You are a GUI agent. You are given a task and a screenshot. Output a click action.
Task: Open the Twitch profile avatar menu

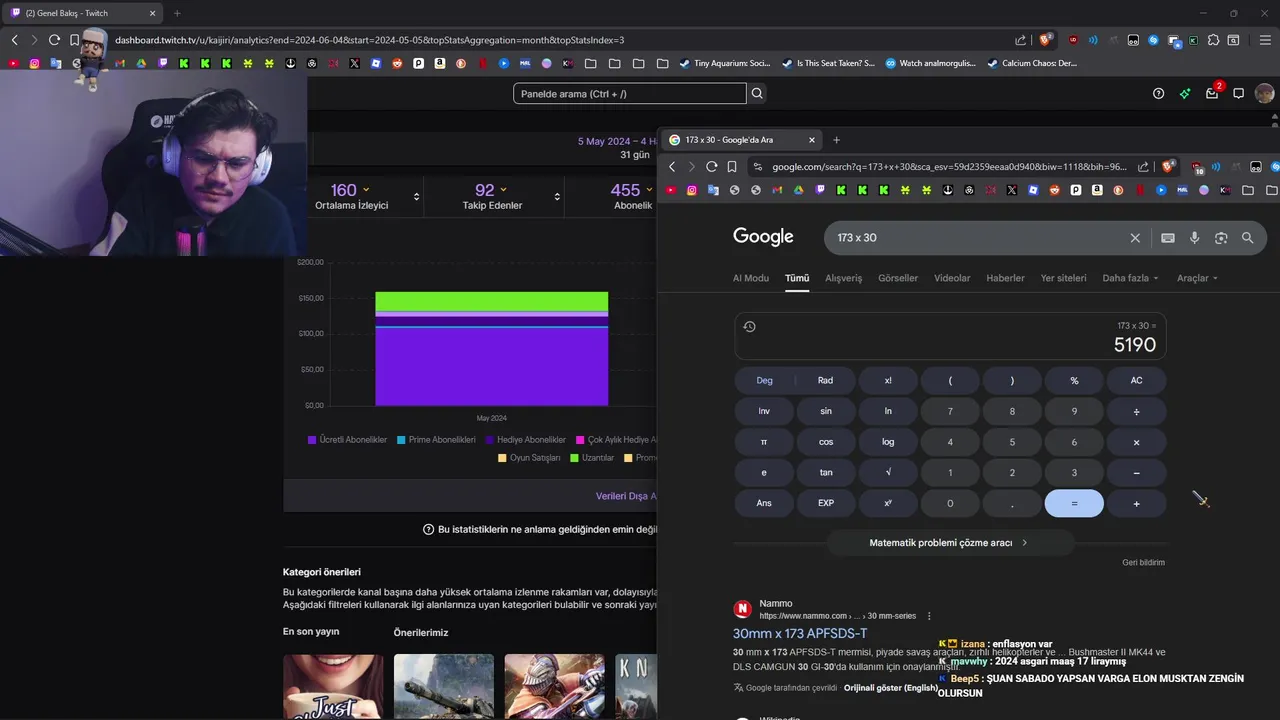pos(1264,93)
